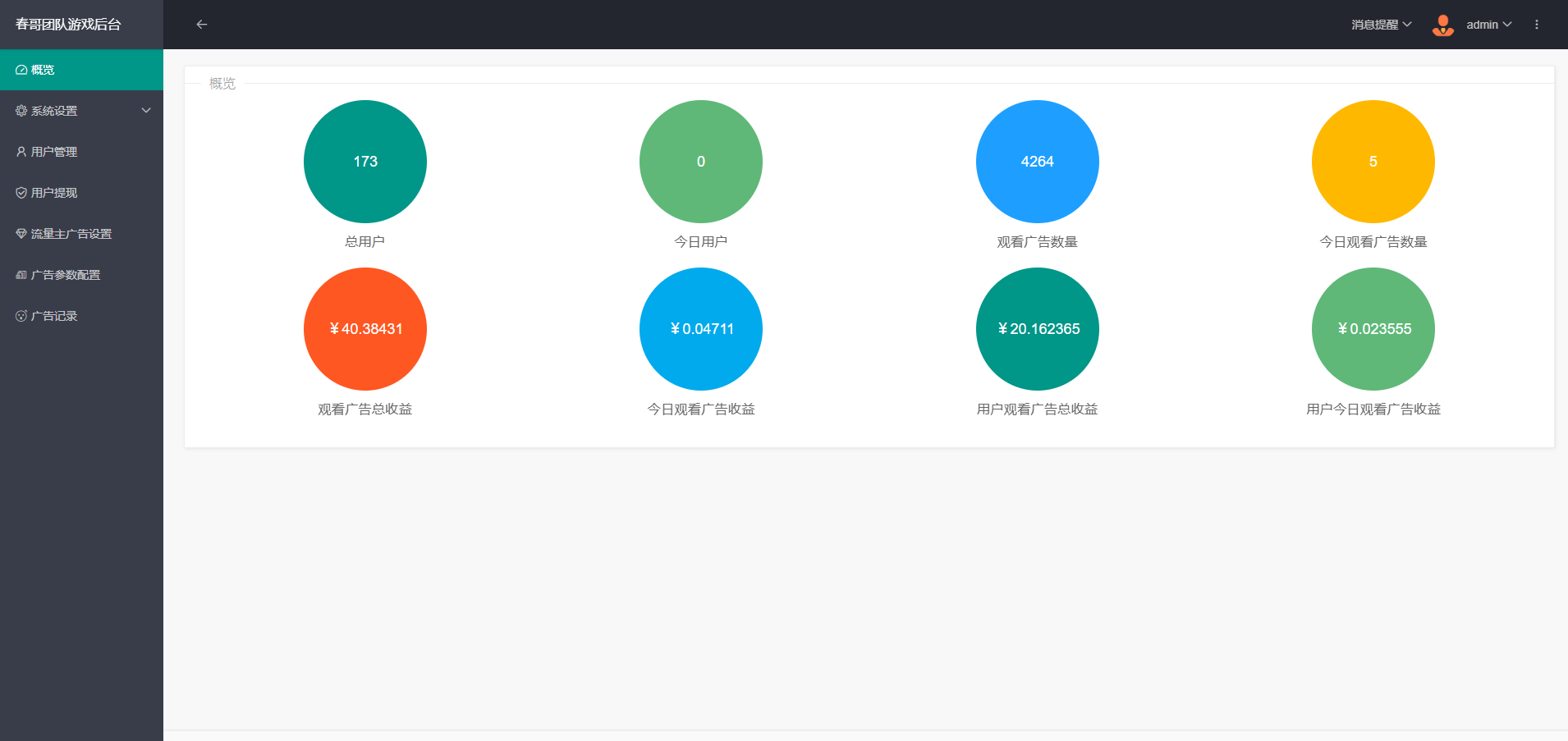Click the ¥20.162365 teal circle
1568x741 pixels.
click(1038, 329)
